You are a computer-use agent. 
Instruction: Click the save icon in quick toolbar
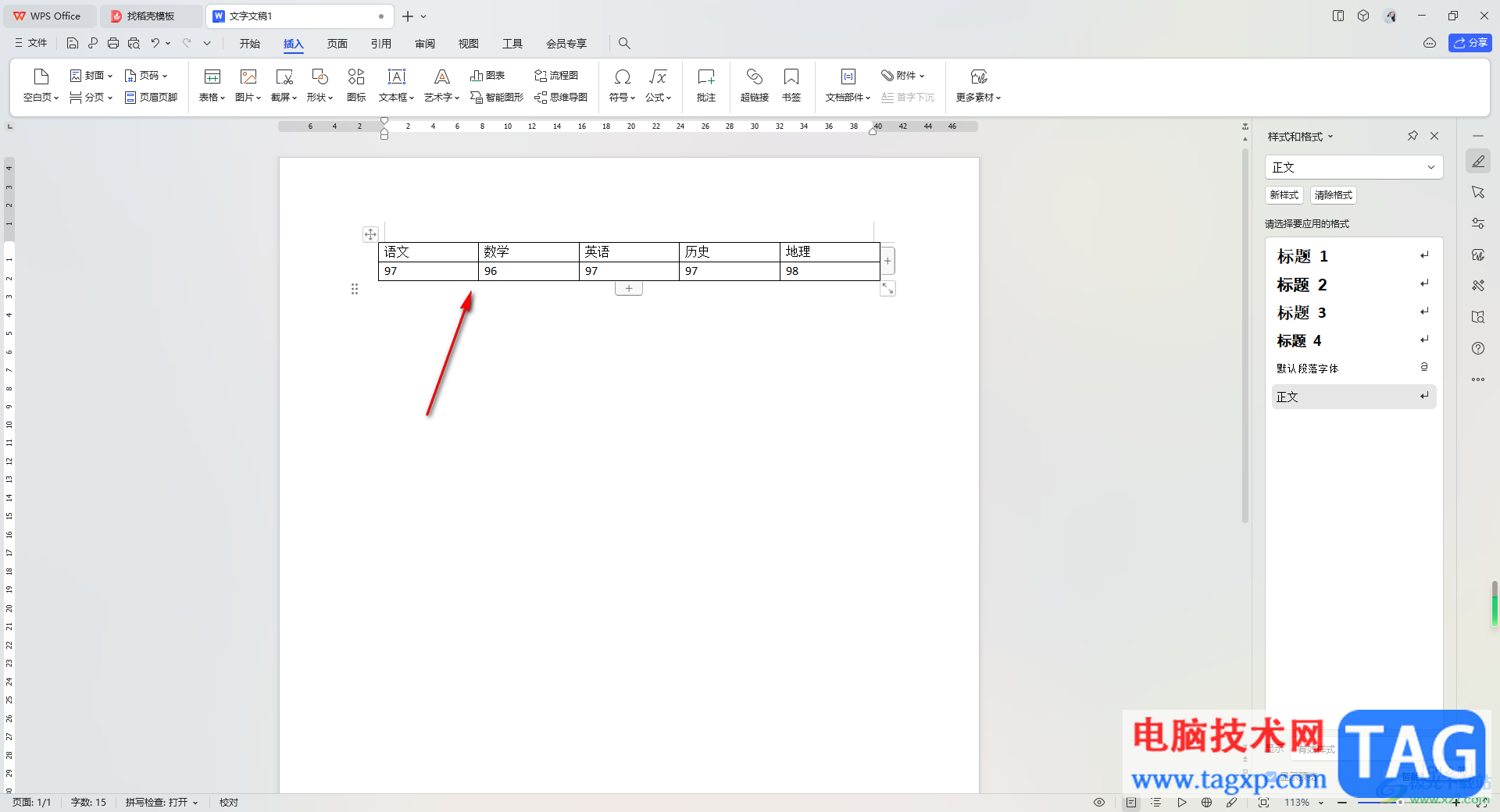(x=73, y=43)
